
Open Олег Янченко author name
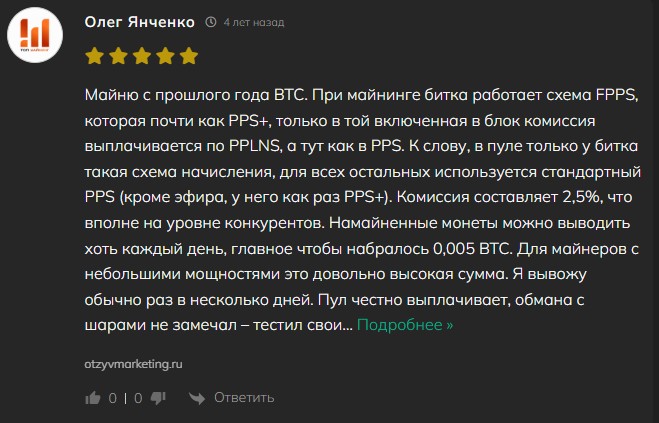pyautogui.click(x=140, y=22)
